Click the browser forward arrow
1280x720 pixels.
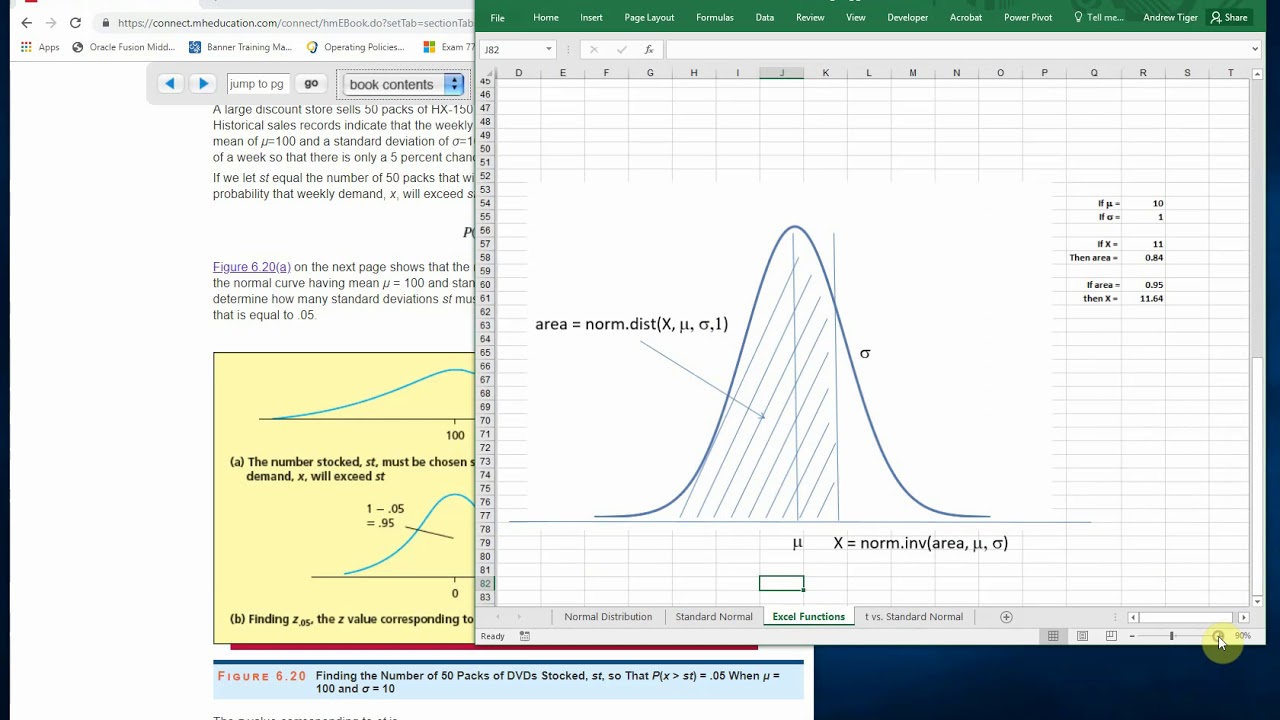(51, 22)
